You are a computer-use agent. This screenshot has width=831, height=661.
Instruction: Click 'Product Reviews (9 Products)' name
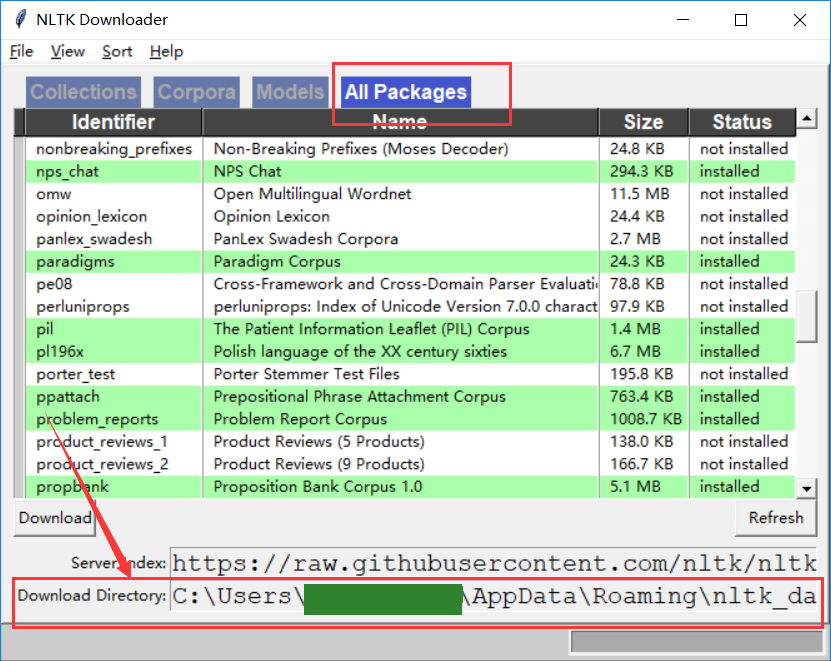[319, 464]
